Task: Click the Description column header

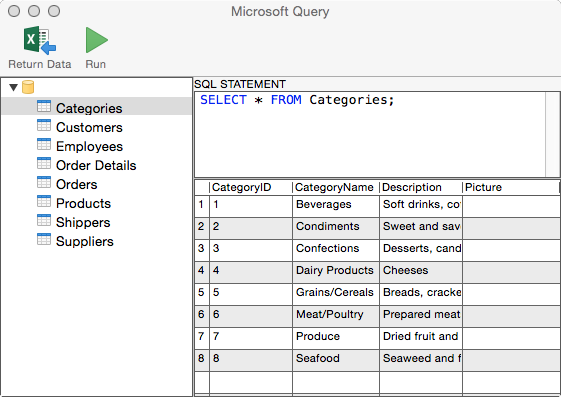Action: click(x=421, y=187)
